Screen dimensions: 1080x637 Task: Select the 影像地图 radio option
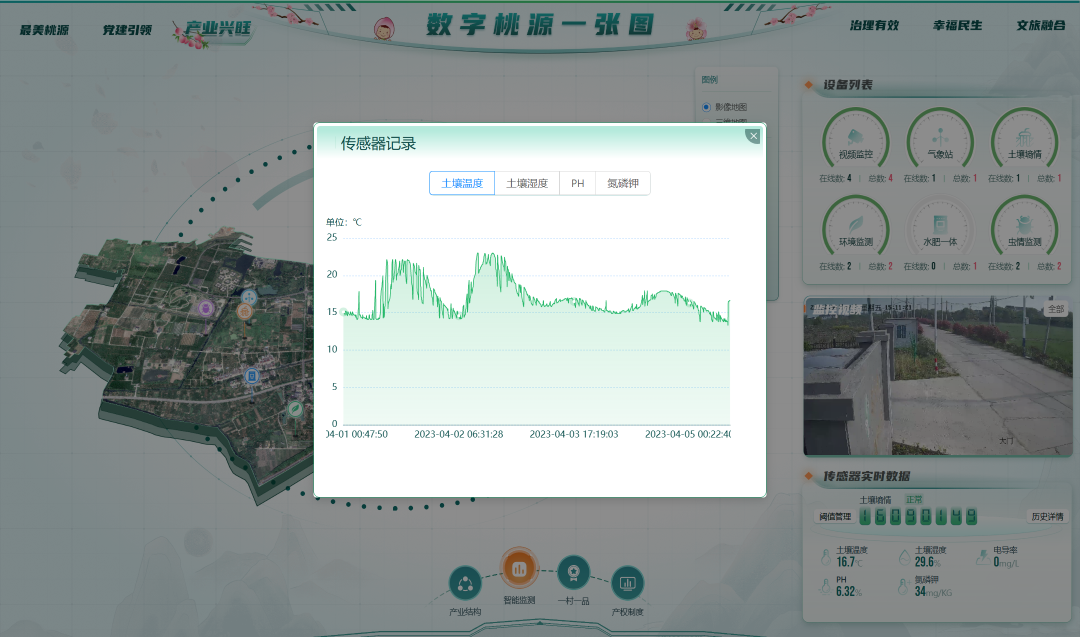pos(706,107)
